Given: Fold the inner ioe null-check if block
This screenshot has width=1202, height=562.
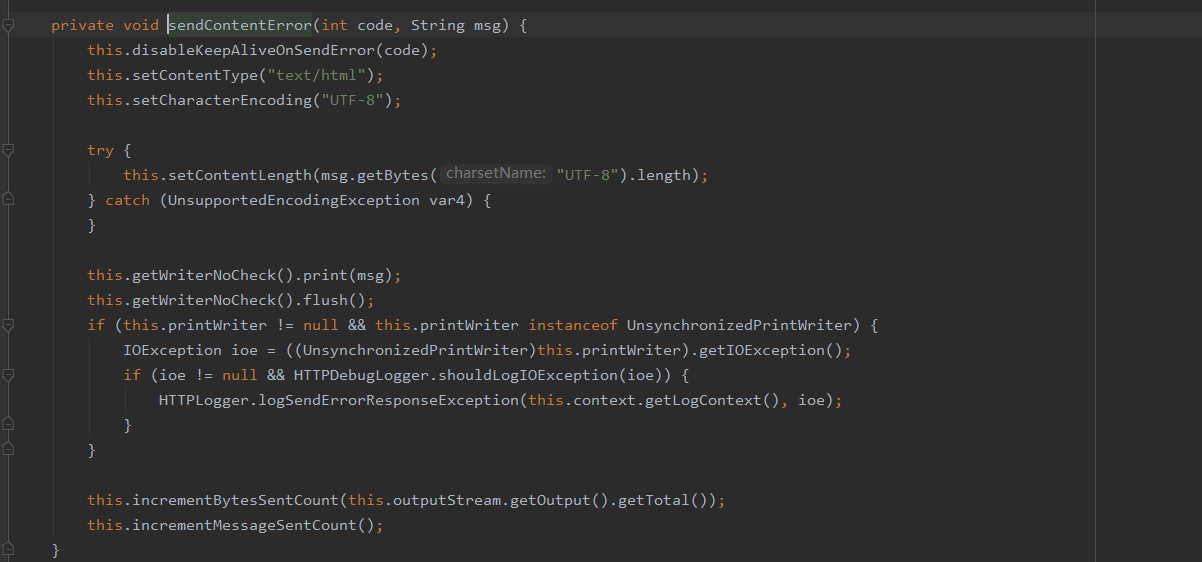Looking at the screenshot, I should click(8, 375).
